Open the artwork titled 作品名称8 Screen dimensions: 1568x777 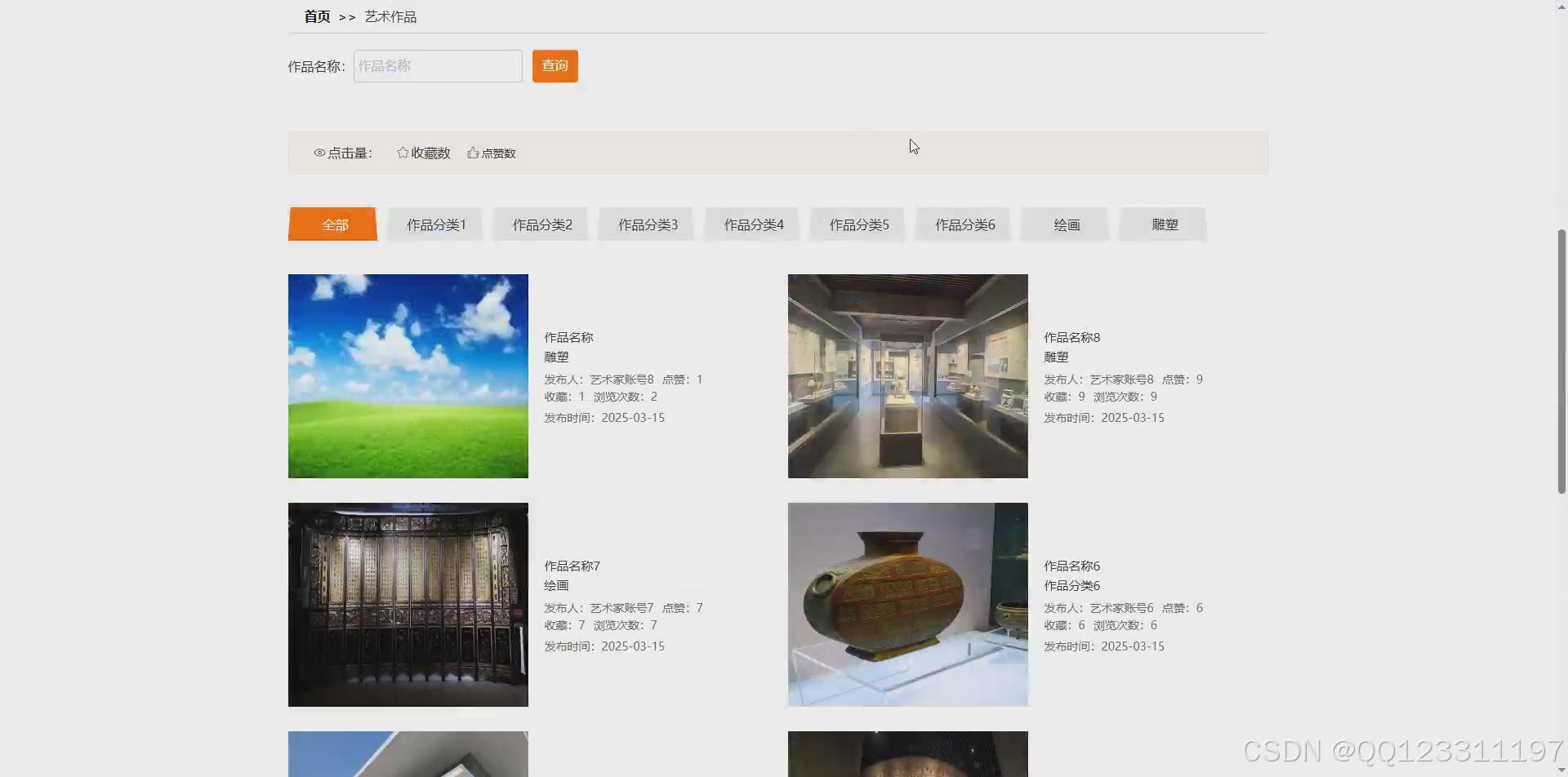(1071, 337)
